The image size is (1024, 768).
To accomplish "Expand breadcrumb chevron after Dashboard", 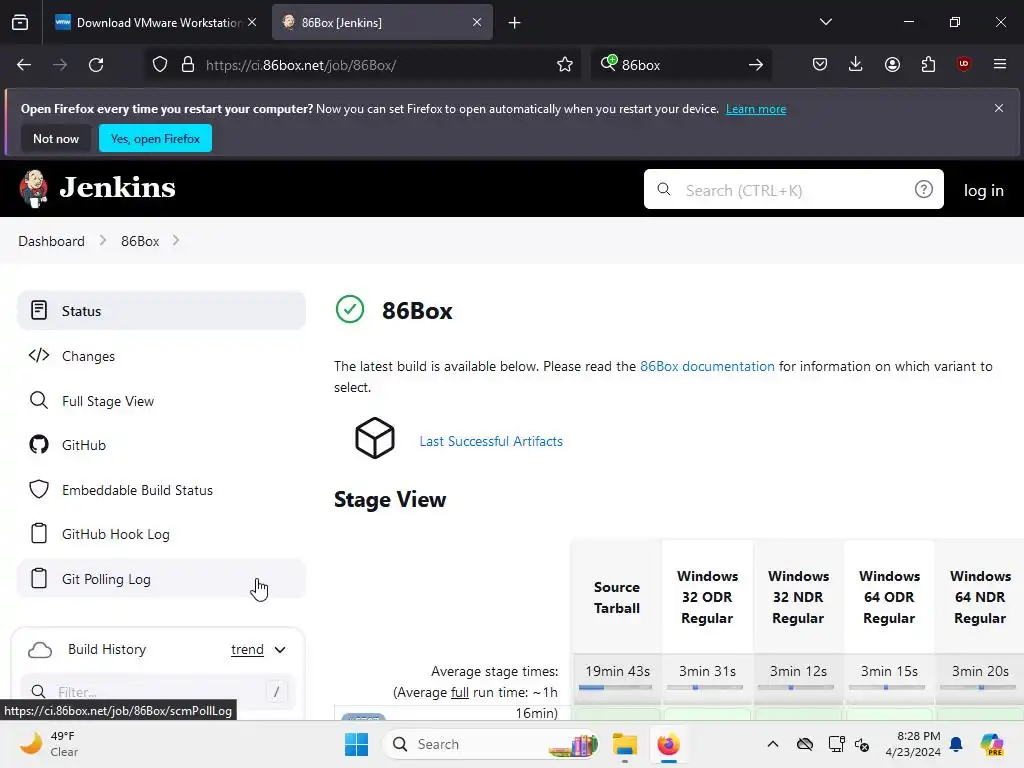I will click(103, 240).
